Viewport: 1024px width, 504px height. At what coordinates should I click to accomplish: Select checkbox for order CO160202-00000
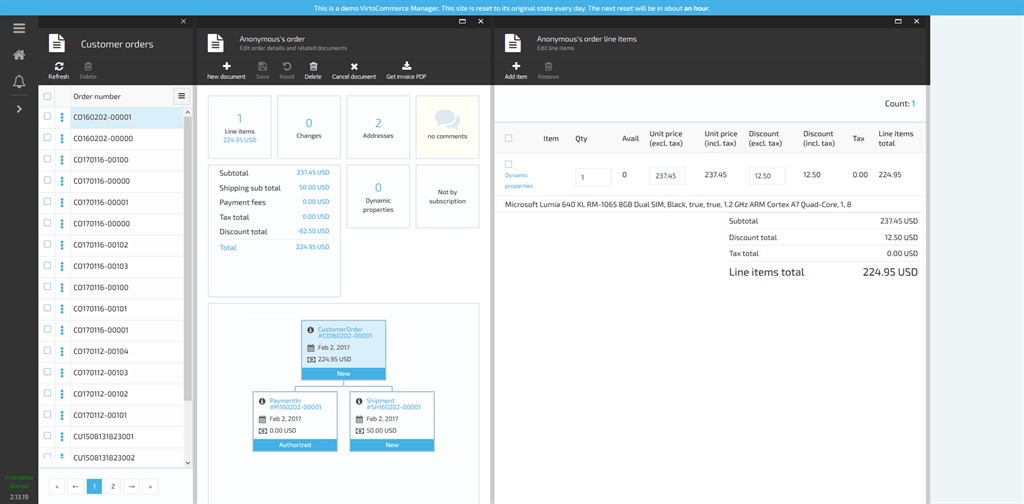coord(47,138)
